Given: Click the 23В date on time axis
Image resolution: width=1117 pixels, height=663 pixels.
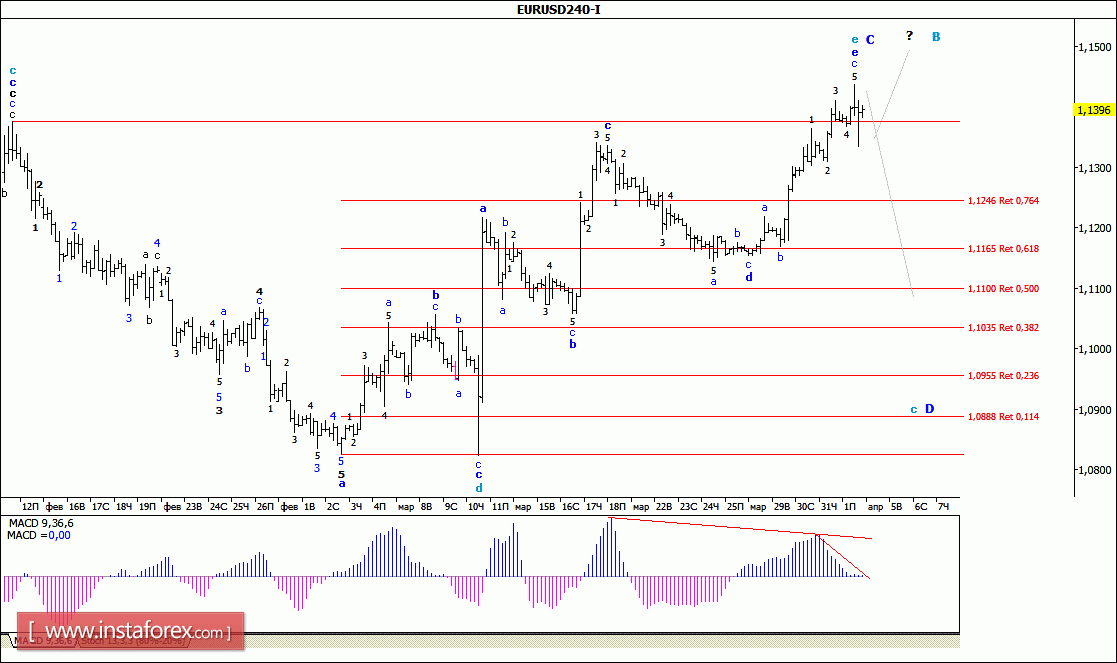Looking at the screenshot, I should [x=194, y=506].
